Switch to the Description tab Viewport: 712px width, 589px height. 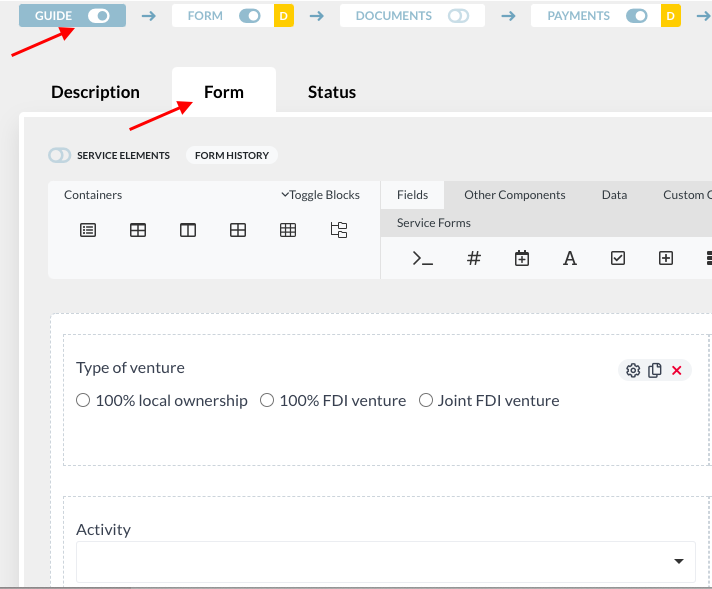(95, 92)
